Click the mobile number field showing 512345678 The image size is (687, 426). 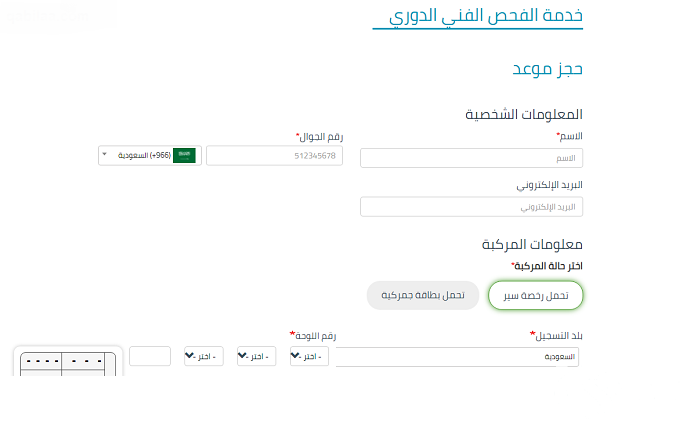[x=274, y=156]
